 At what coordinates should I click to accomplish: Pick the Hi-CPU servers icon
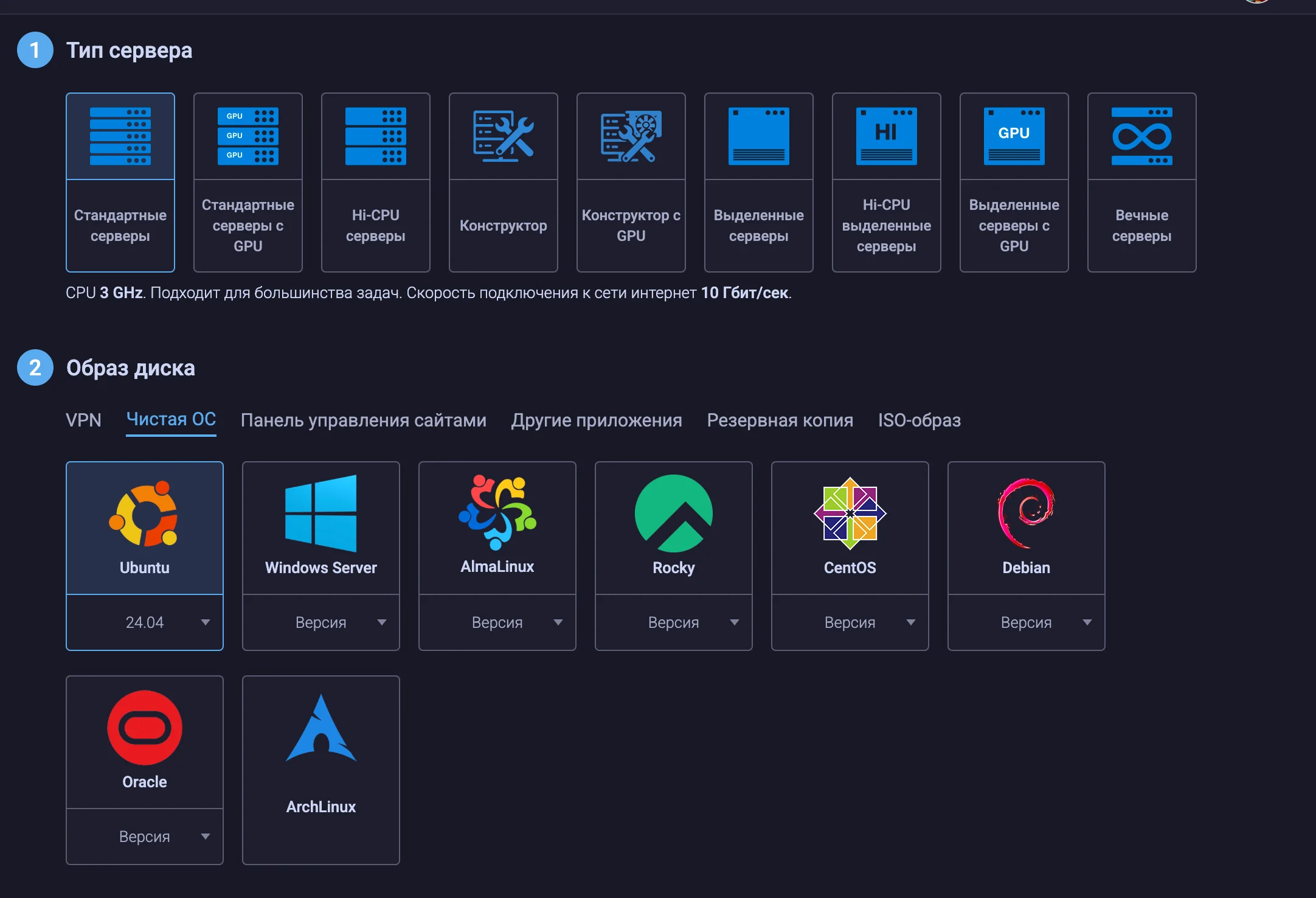tap(376, 136)
